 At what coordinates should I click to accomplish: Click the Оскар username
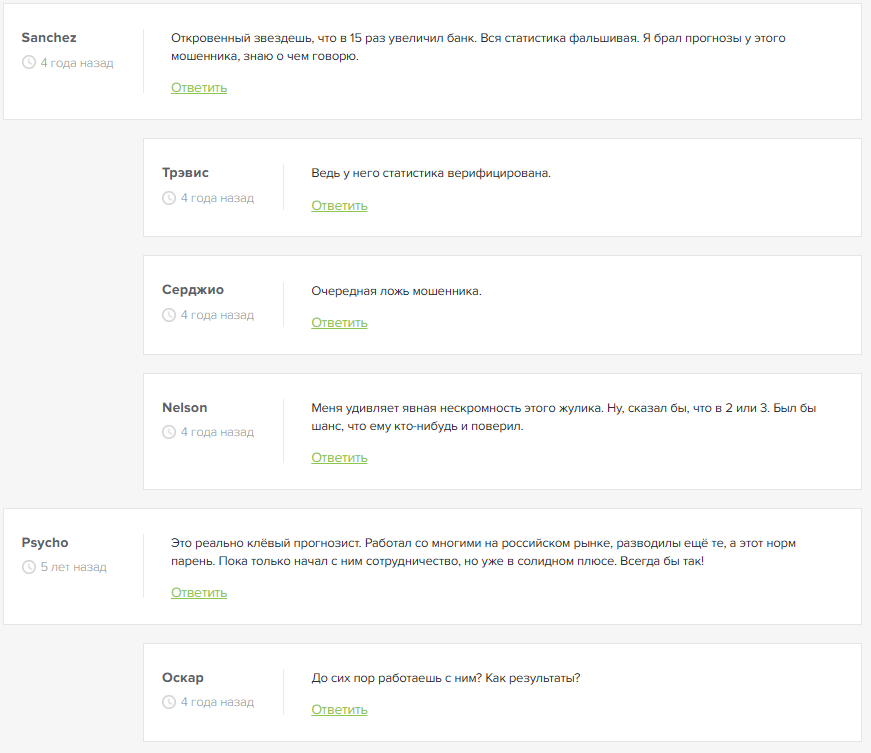coord(183,678)
